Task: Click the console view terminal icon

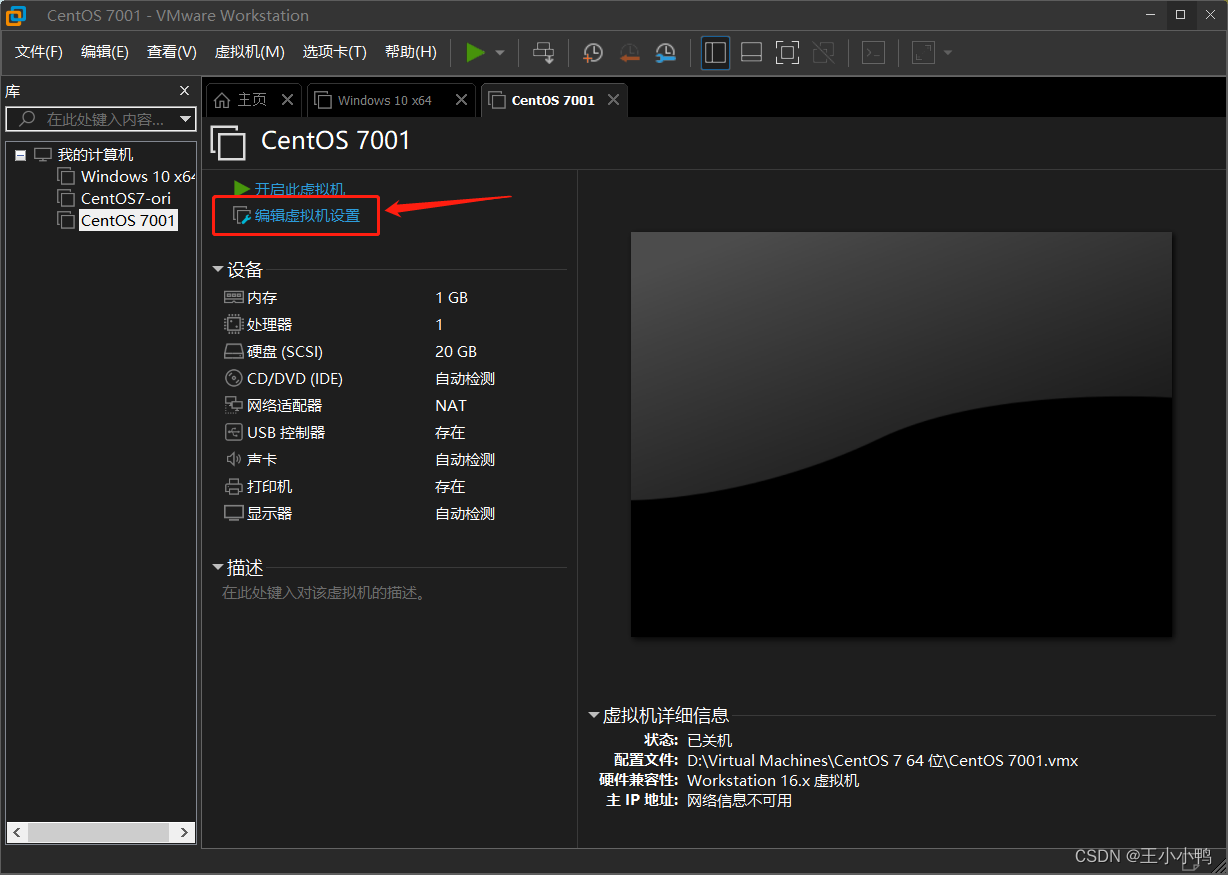Action: [x=873, y=52]
